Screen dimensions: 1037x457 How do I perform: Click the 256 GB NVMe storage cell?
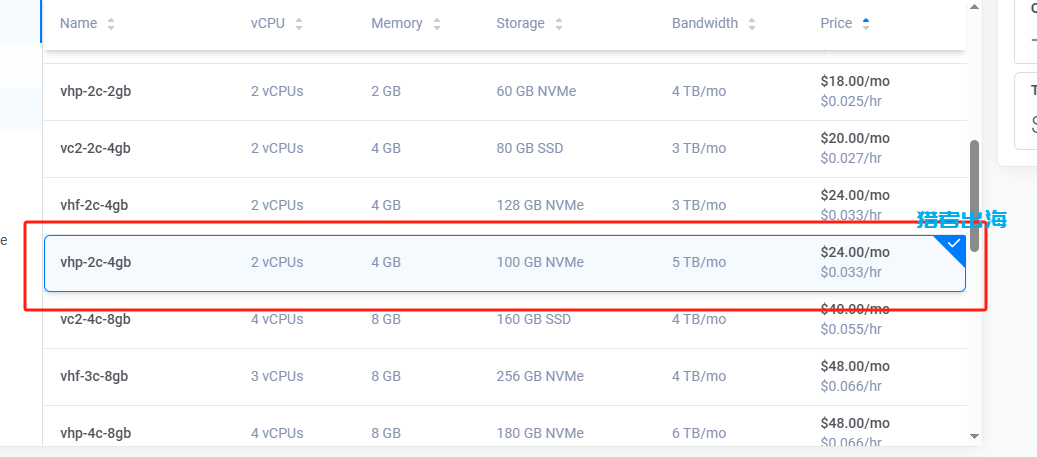tap(540, 377)
